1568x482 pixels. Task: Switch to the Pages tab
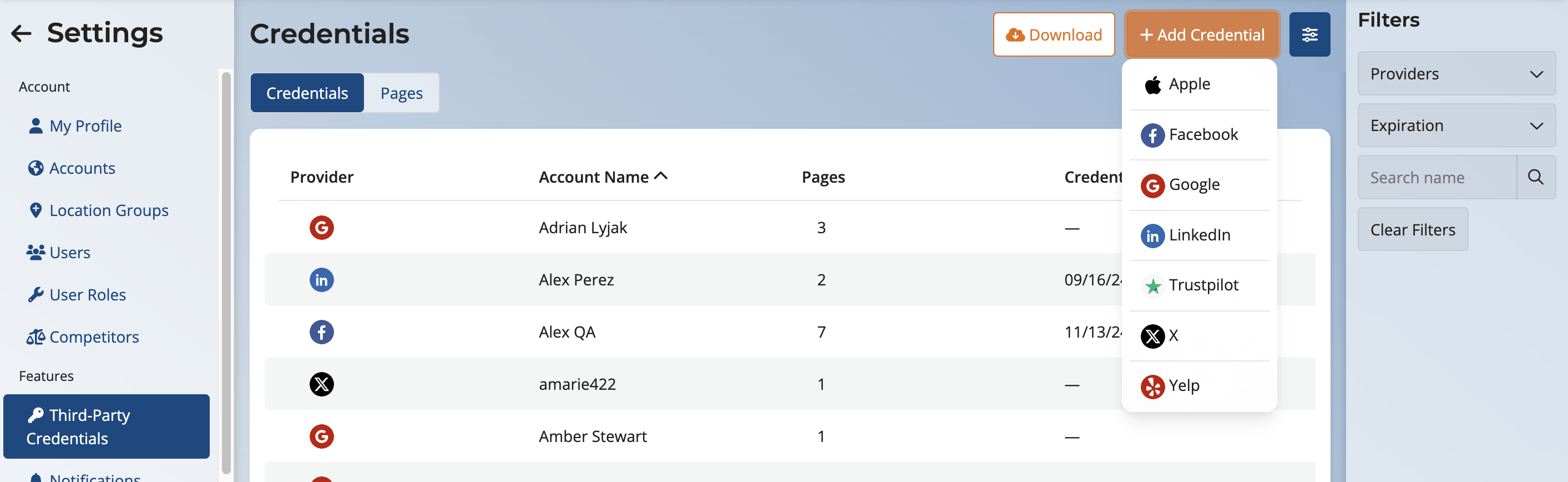click(401, 93)
